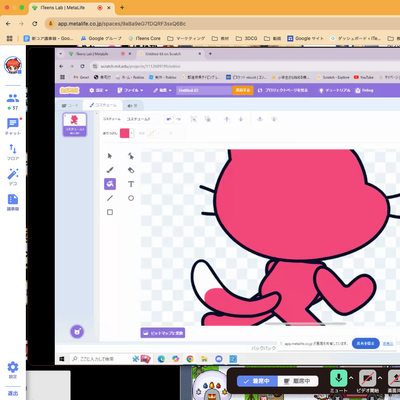The height and width of the screenshot is (400, 400).
Task: Click the Send to Back icon
Action: [x=274, y=119]
